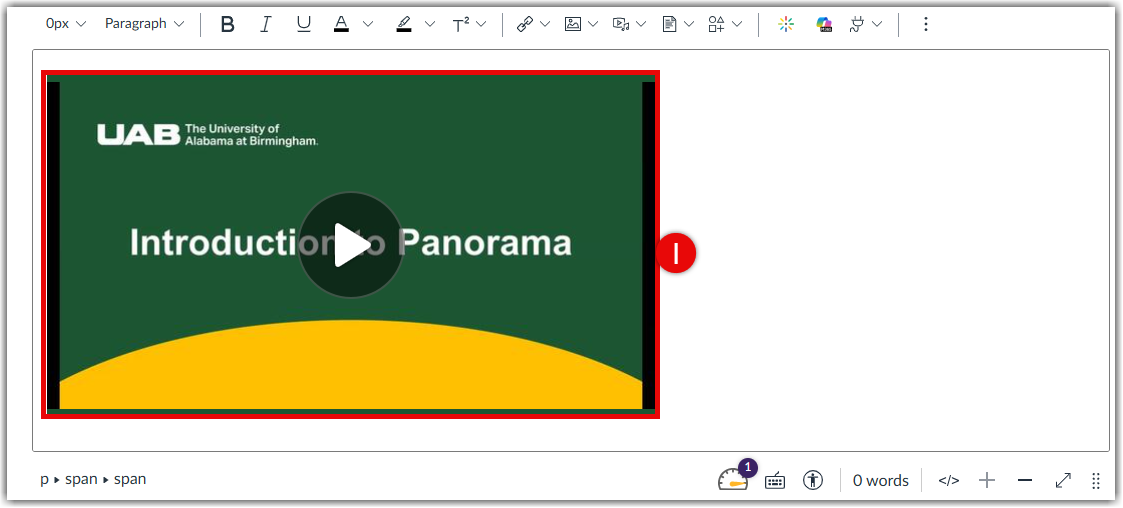Click the insert image icon
The image size is (1123, 508).
click(573, 24)
